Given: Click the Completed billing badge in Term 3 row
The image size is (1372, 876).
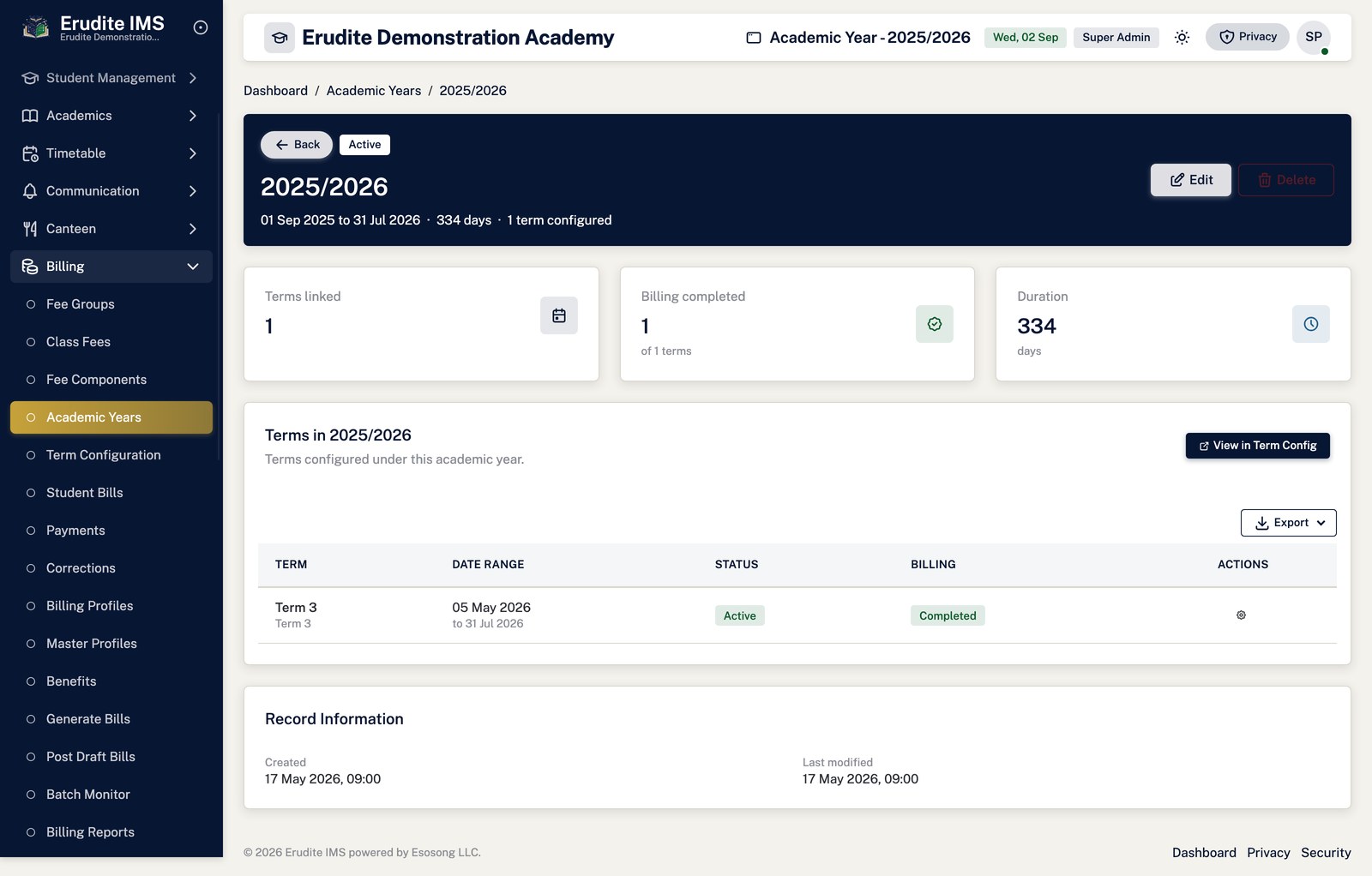Looking at the screenshot, I should click(x=948, y=615).
